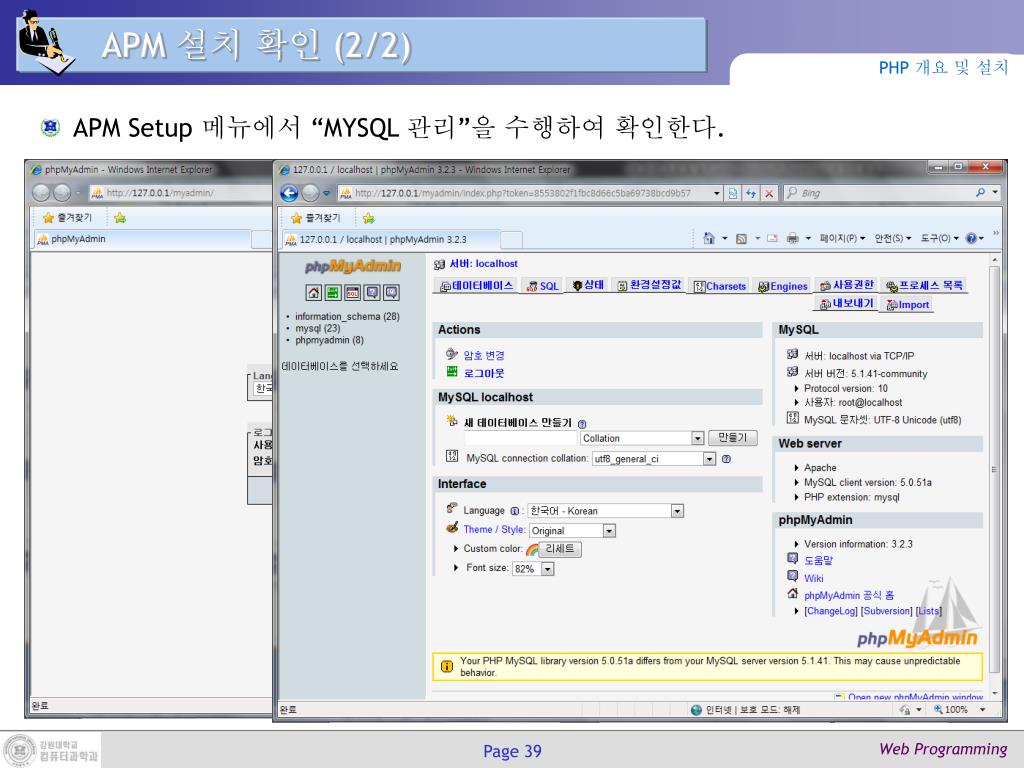Click the 리셋트 reset color button
Viewport: 1024px width, 768px height.
(560, 549)
